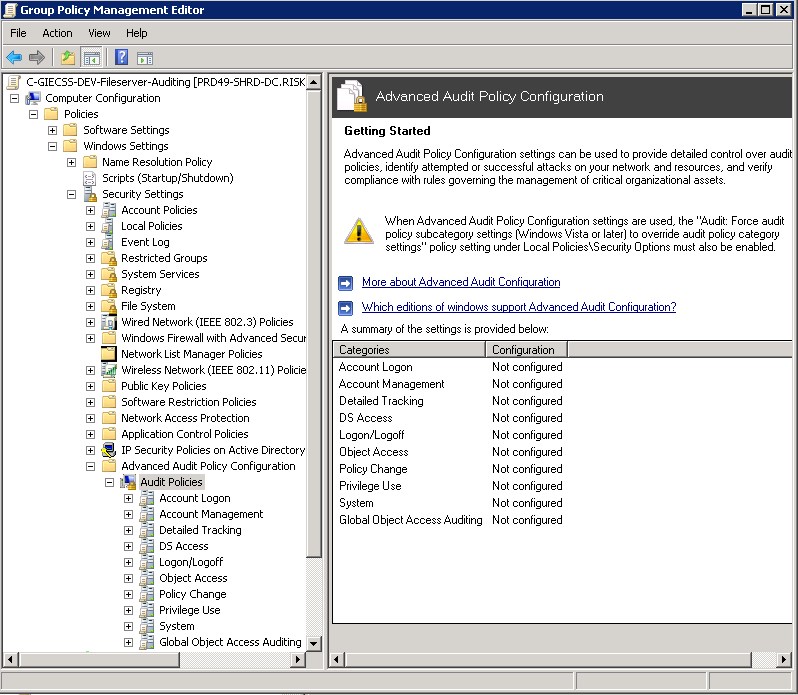This screenshot has height=695, width=798.
Task: Click the Wireless Network policies icon
Action: coord(109,370)
